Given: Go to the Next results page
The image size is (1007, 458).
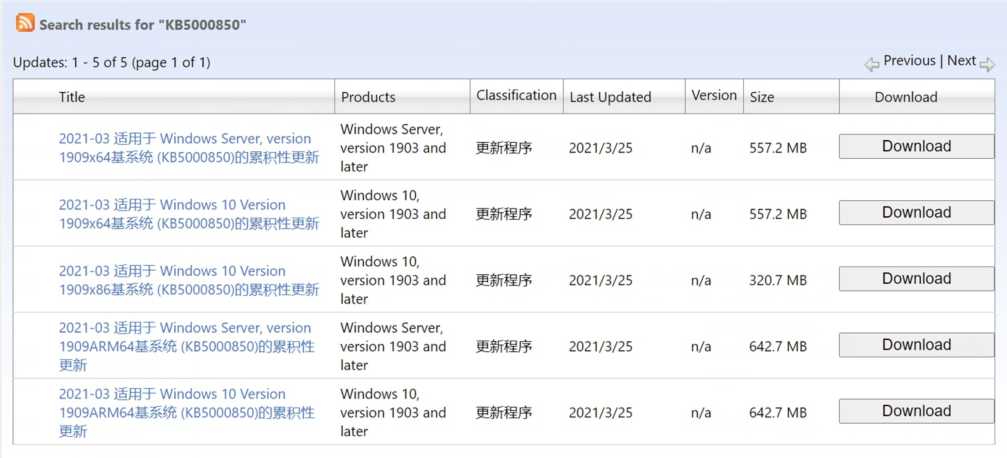Looking at the screenshot, I should tap(961, 61).
